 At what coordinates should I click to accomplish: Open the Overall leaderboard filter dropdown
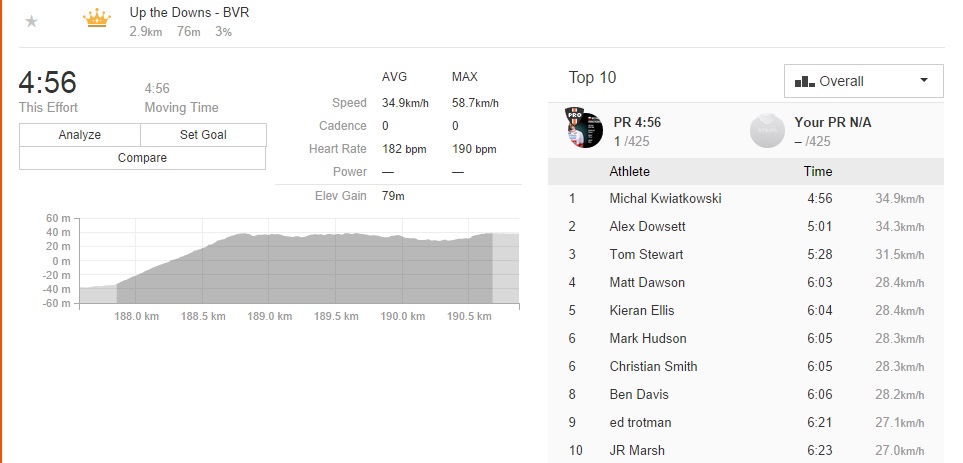point(863,81)
